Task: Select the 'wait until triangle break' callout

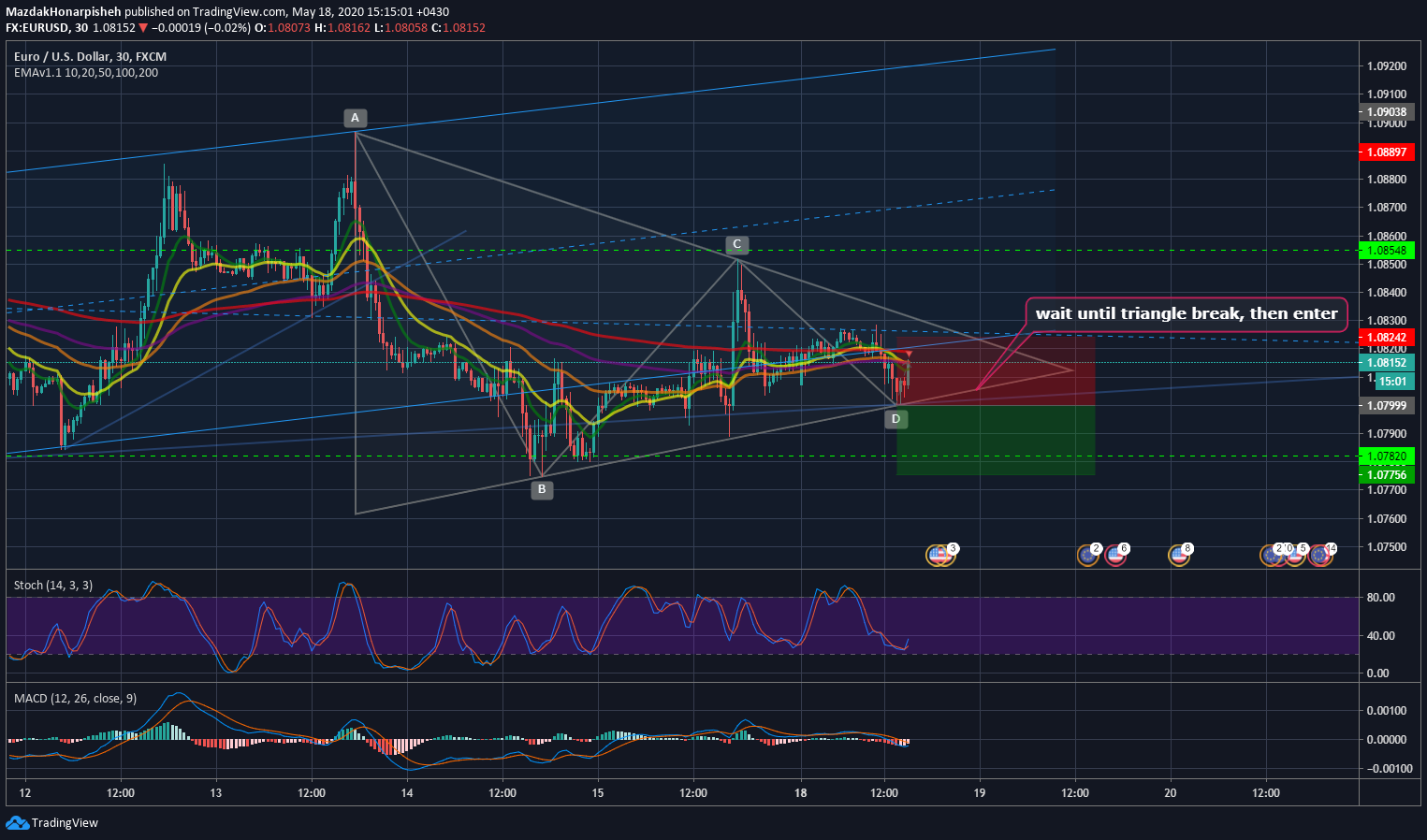Action: click(1187, 314)
